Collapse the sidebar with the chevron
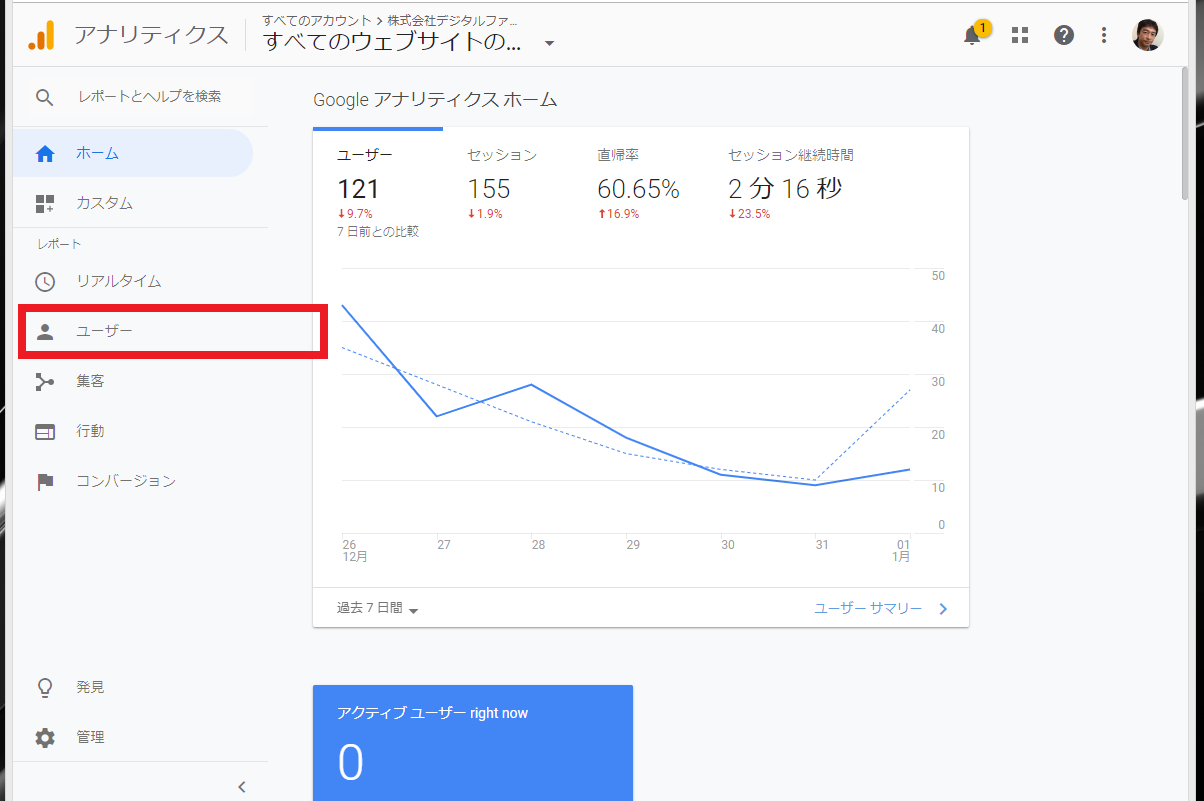Viewport: 1204px width, 801px height. [x=241, y=787]
